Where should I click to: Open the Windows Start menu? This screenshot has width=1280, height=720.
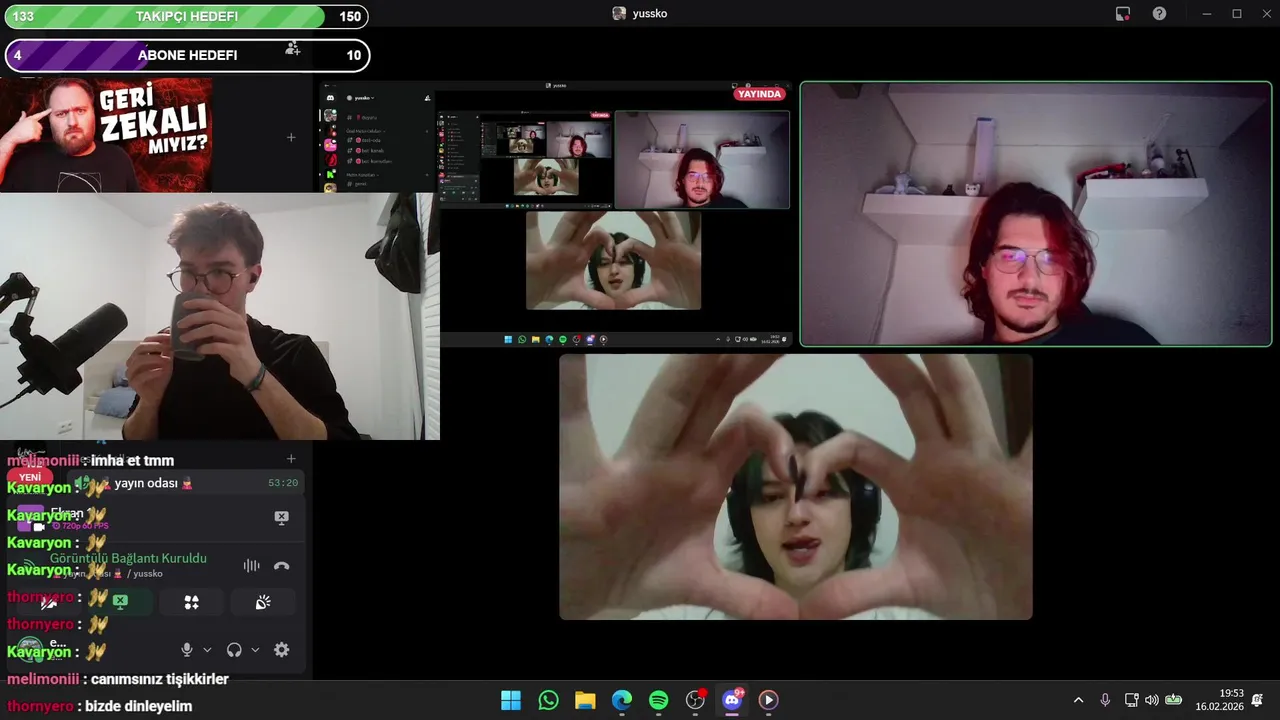pyautogui.click(x=511, y=700)
